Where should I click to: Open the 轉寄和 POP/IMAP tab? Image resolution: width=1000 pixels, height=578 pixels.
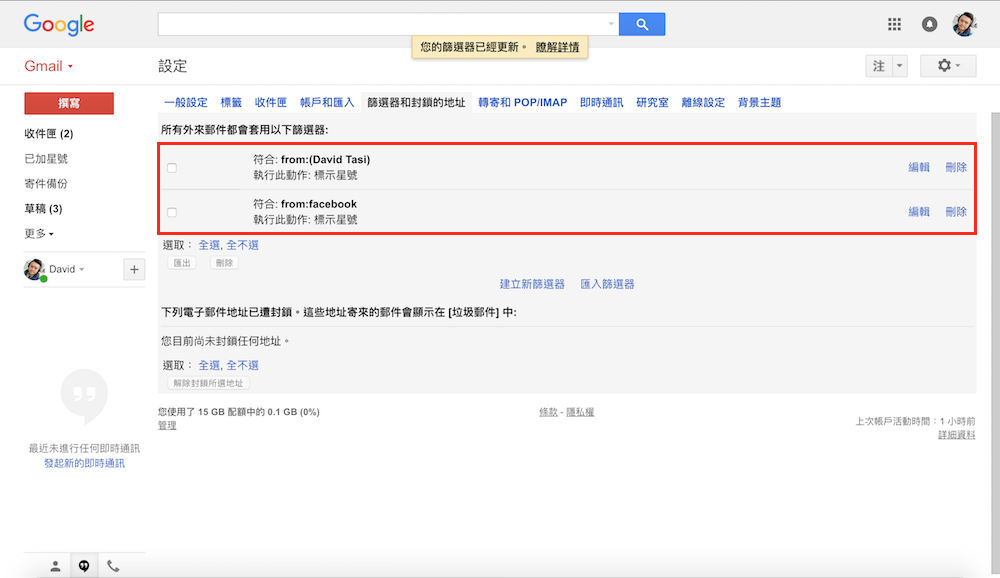click(x=522, y=102)
